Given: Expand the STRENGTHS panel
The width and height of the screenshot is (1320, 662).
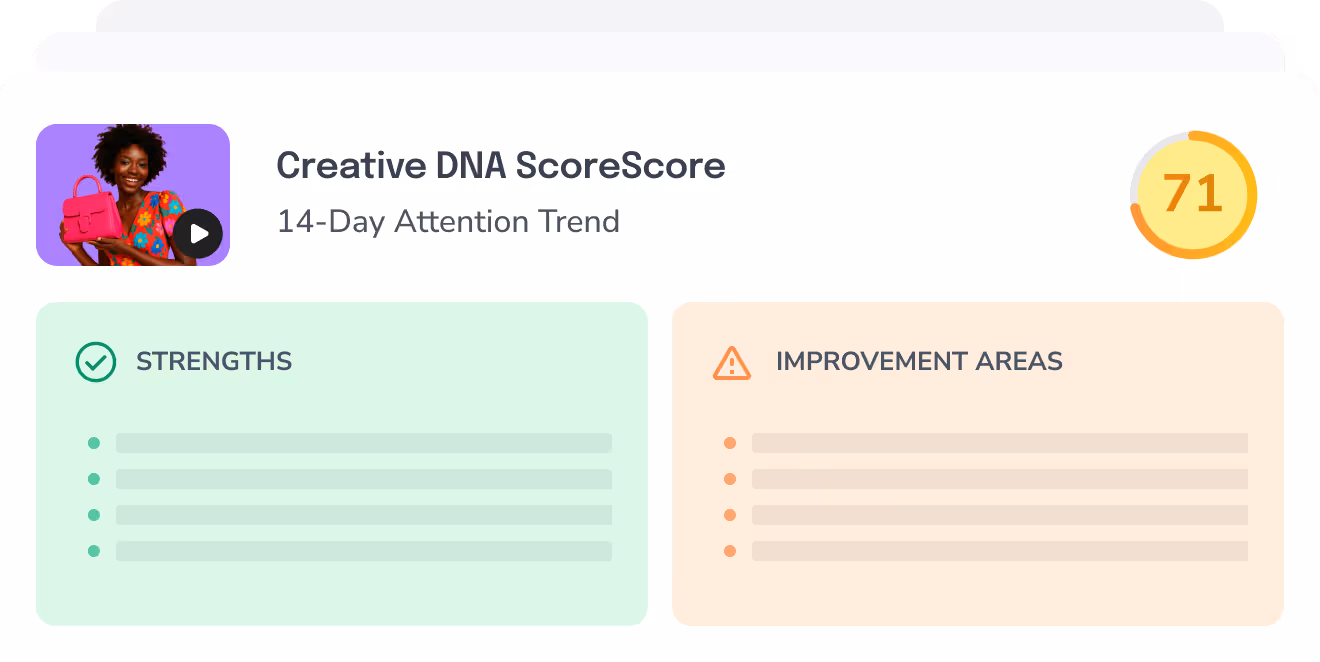Looking at the screenshot, I should (x=342, y=462).
